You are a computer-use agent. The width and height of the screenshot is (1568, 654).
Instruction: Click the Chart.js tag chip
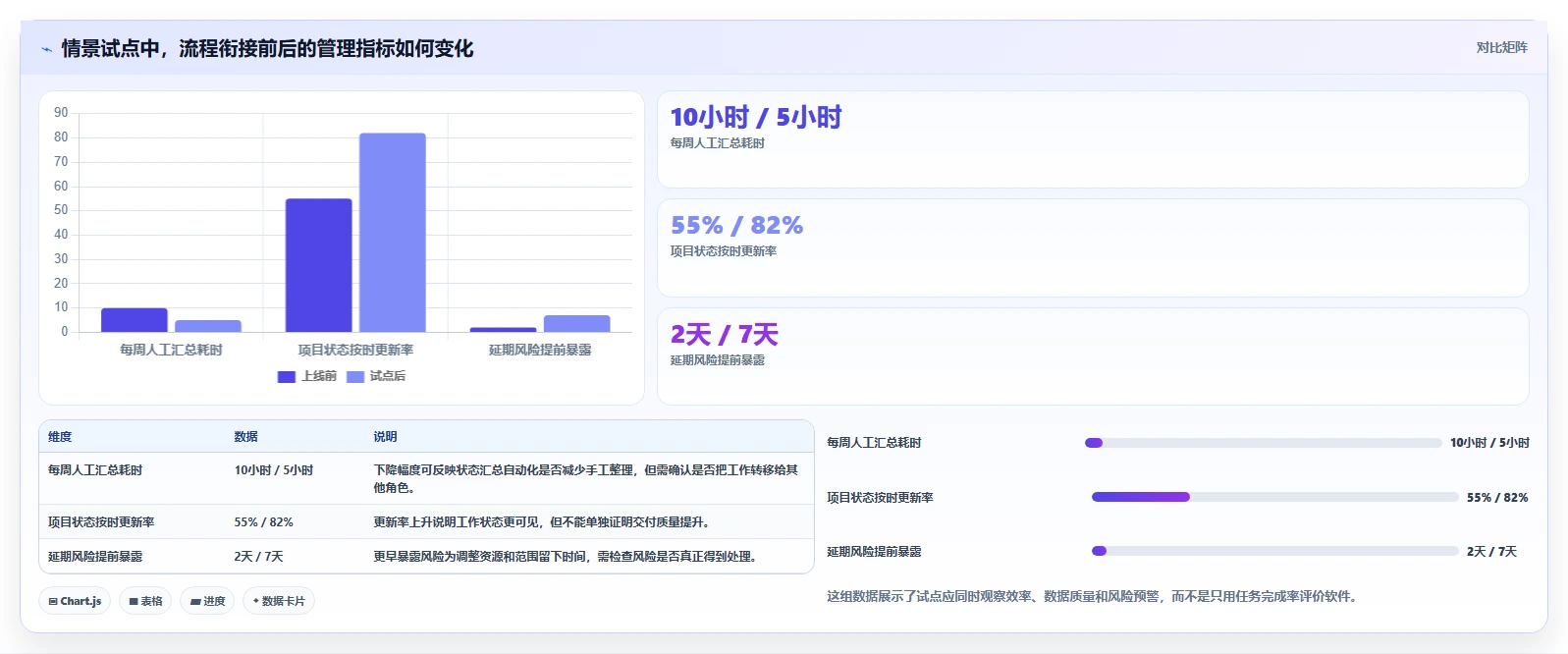pos(75,601)
